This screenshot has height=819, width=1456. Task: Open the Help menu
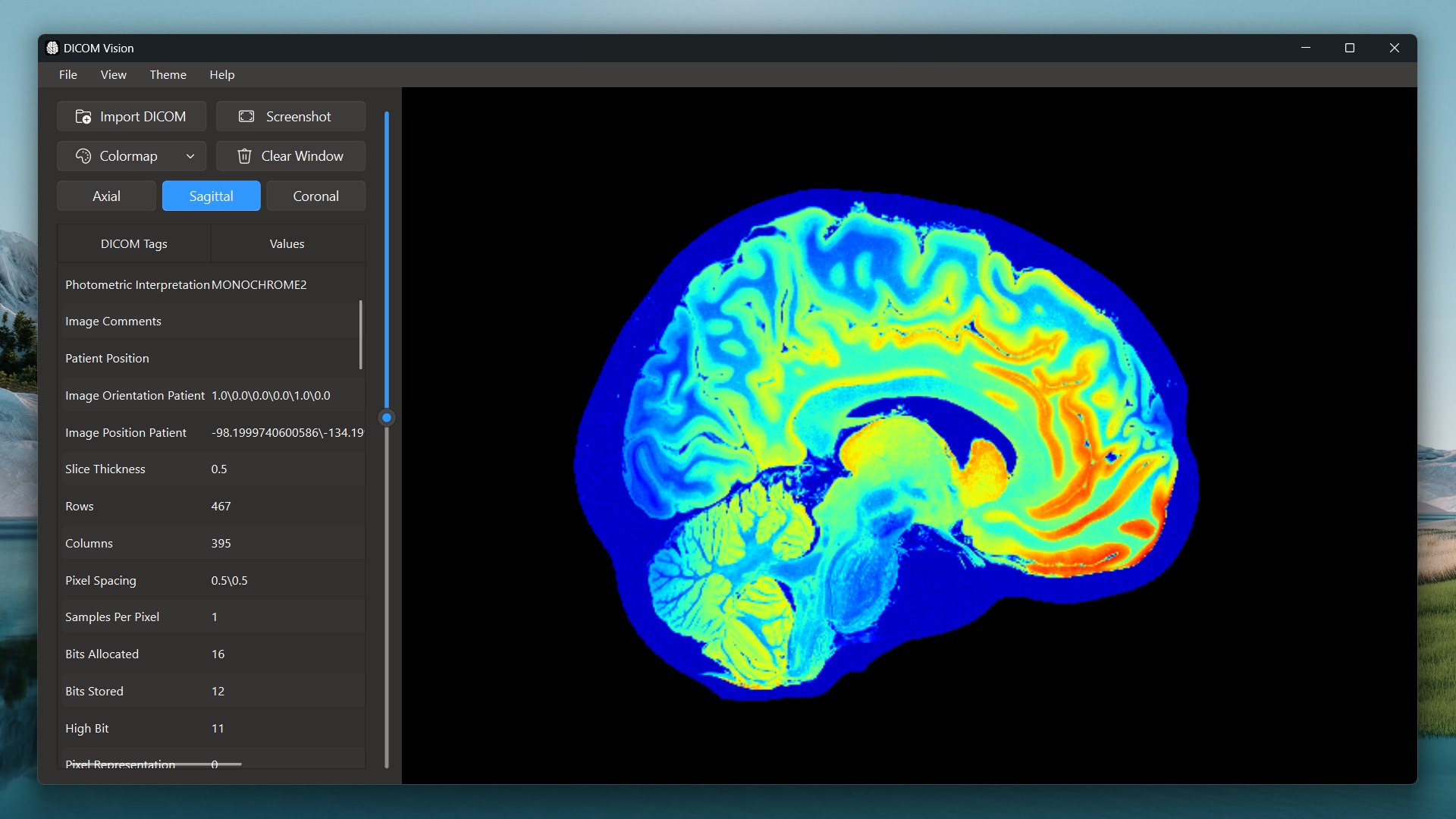(x=222, y=74)
